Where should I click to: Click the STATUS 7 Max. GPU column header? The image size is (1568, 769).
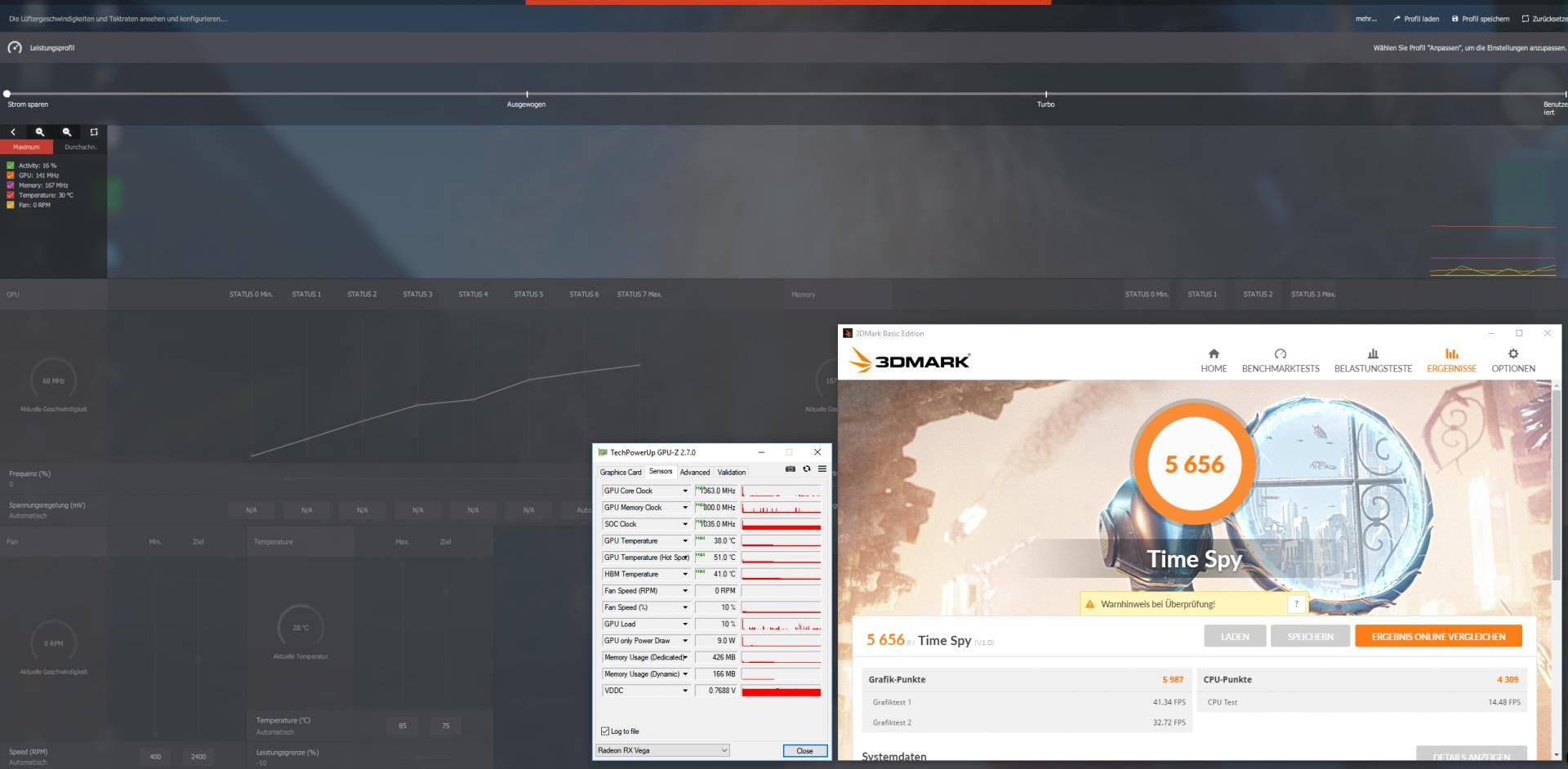coord(639,294)
